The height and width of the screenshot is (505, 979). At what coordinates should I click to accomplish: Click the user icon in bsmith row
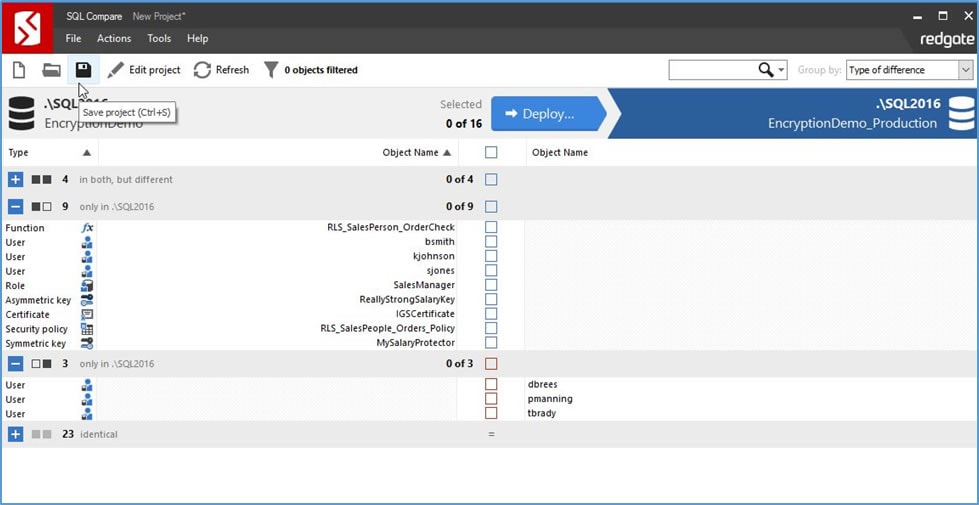click(x=87, y=242)
